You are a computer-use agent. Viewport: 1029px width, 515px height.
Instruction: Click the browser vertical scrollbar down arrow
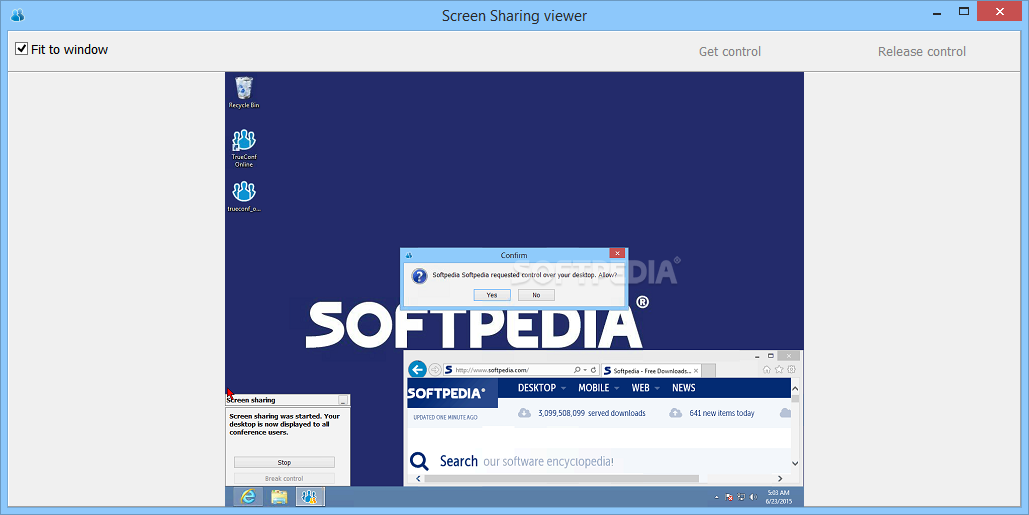click(795, 463)
